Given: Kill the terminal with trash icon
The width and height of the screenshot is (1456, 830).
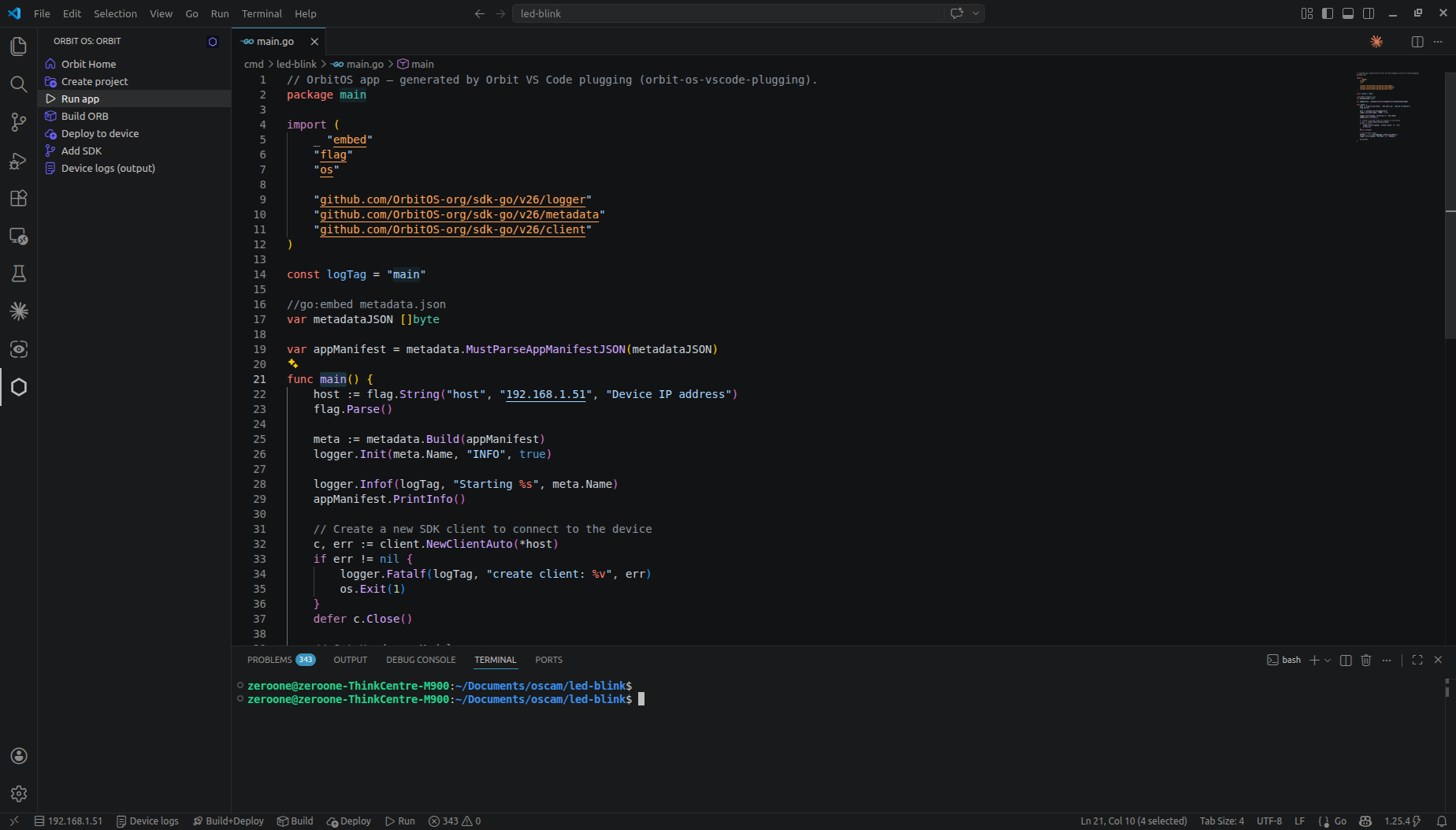Looking at the screenshot, I should (x=1366, y=660).
